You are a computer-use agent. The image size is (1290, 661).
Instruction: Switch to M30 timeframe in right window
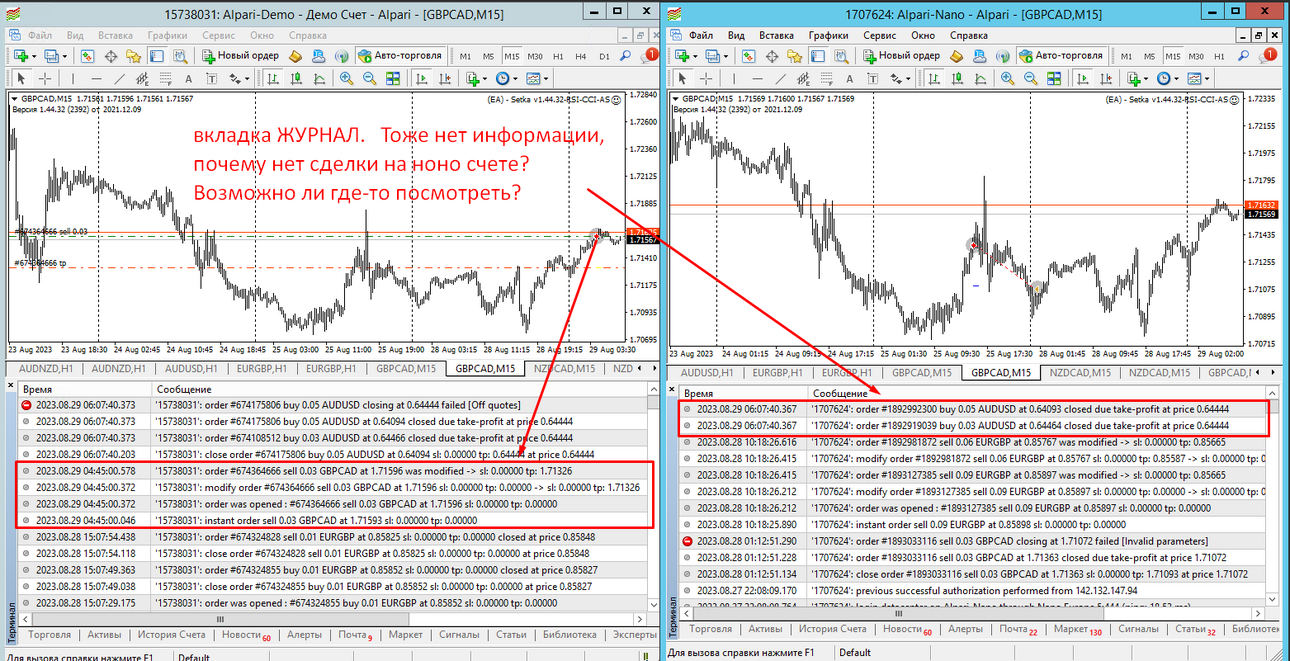(1196, 55)
